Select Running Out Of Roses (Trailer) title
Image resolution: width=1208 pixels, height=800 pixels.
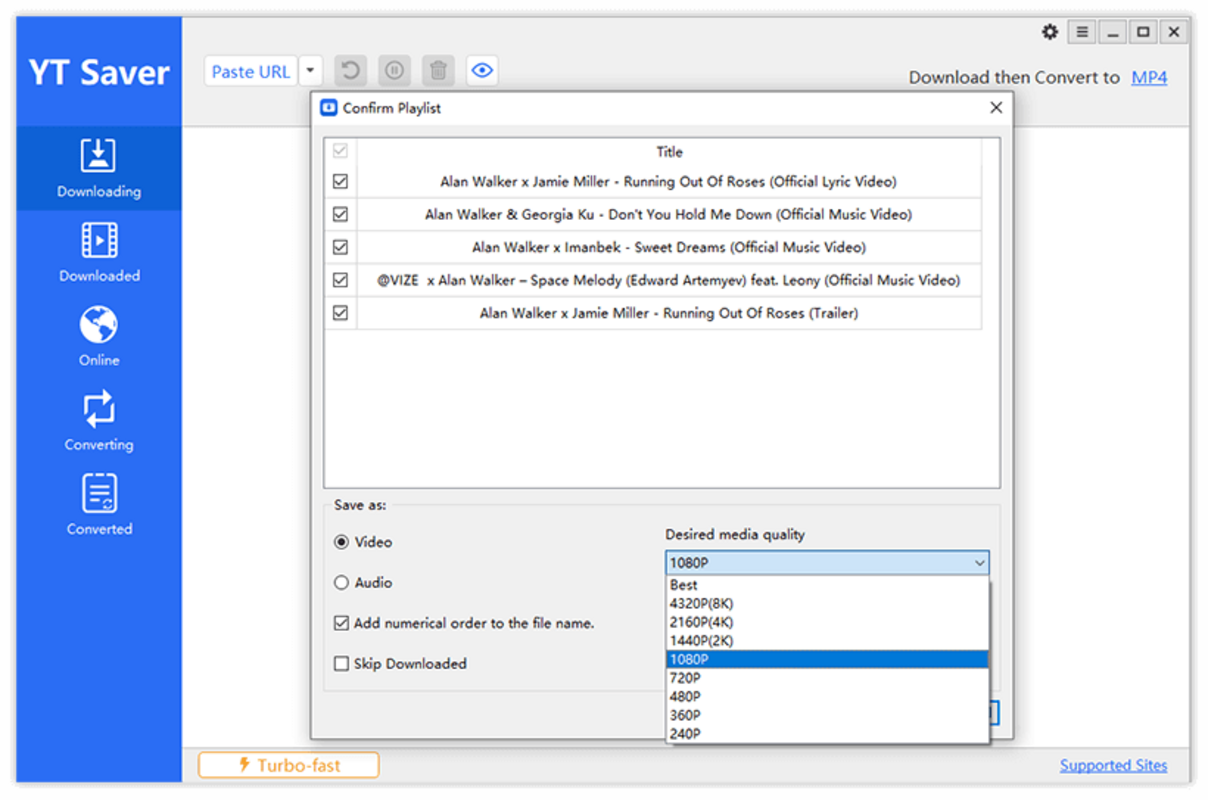click(669, 313)
